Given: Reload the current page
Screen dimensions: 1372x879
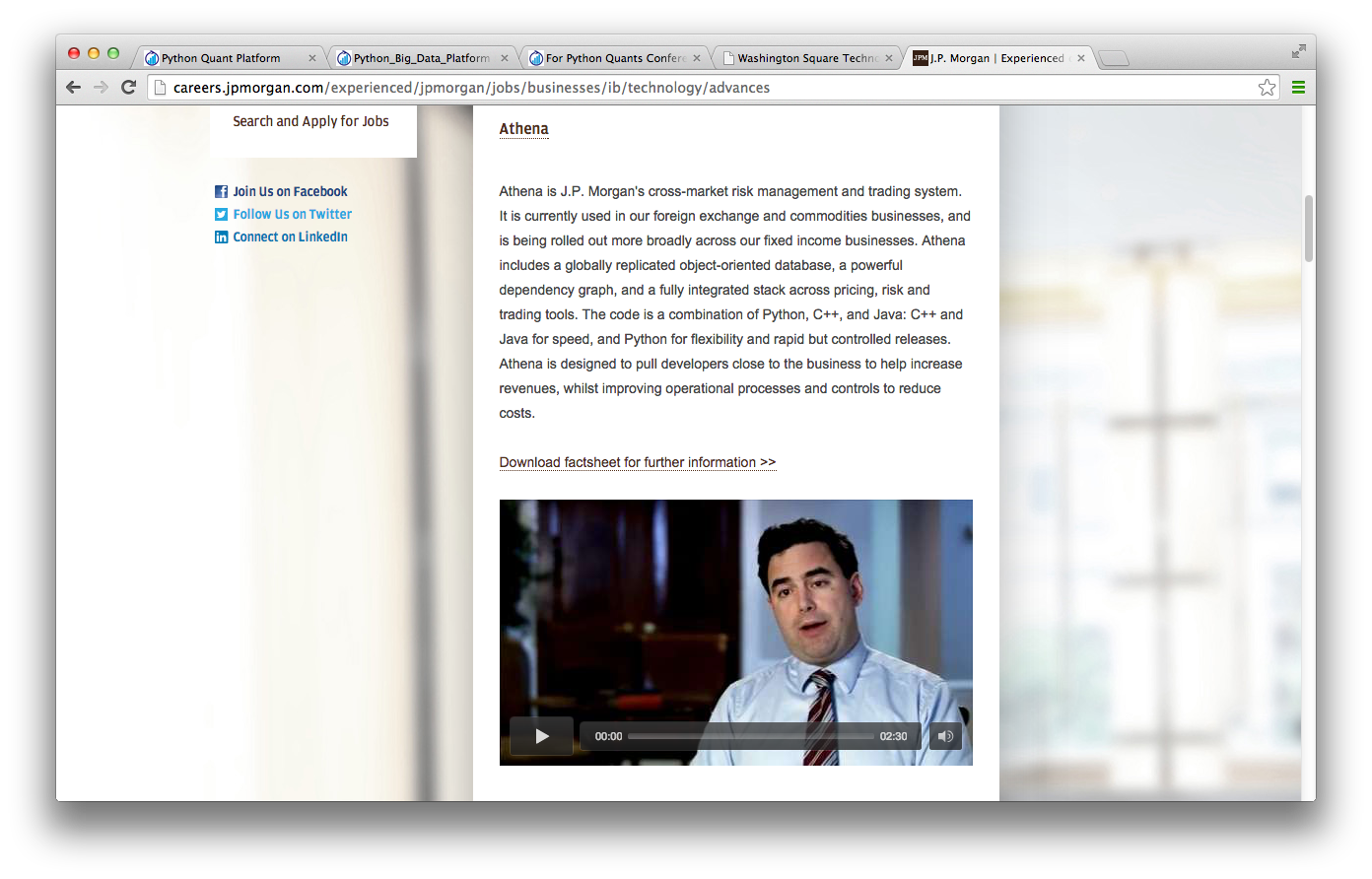Looking at the screenshot, I should 128,88.
